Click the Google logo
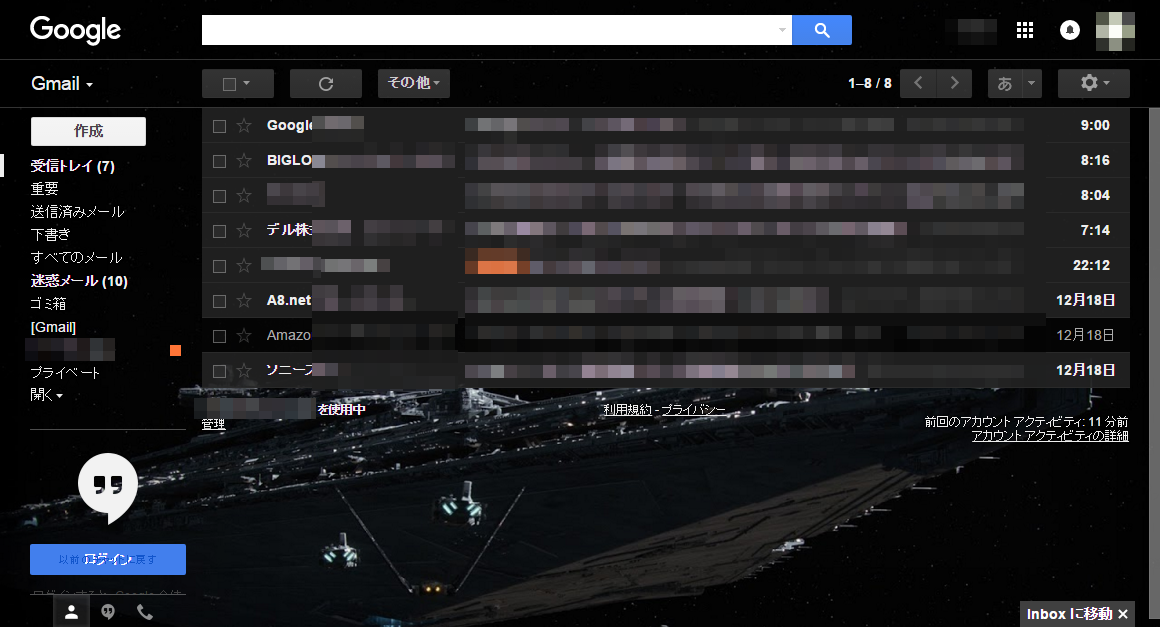 [x=75, y=30]
